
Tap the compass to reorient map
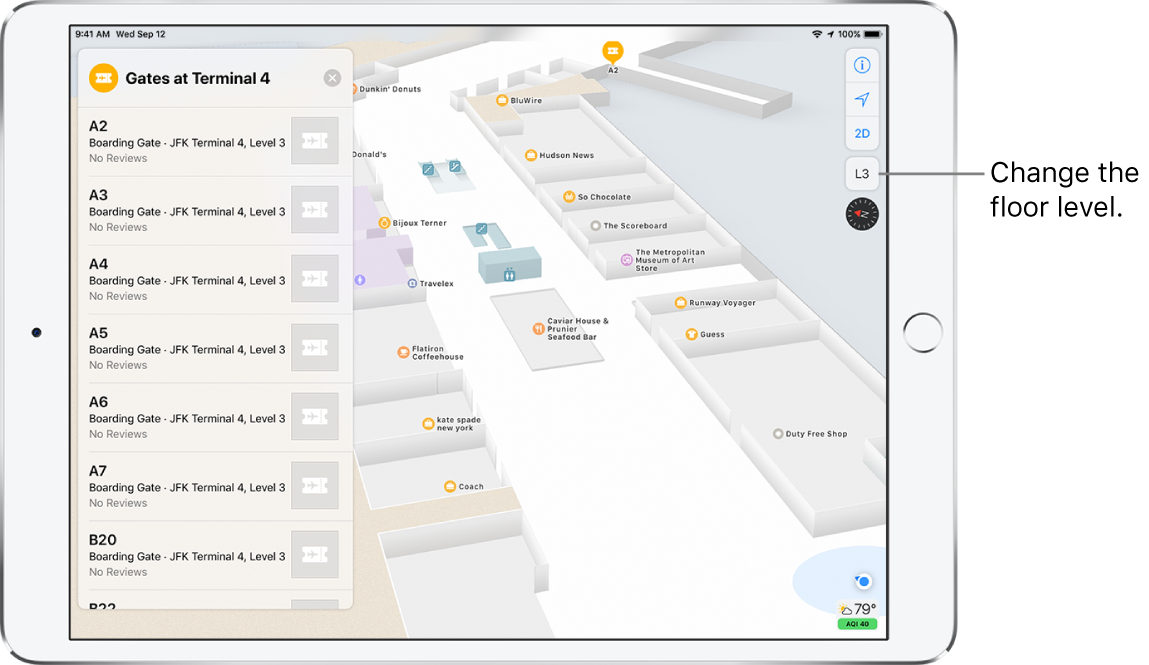(862, 215)
